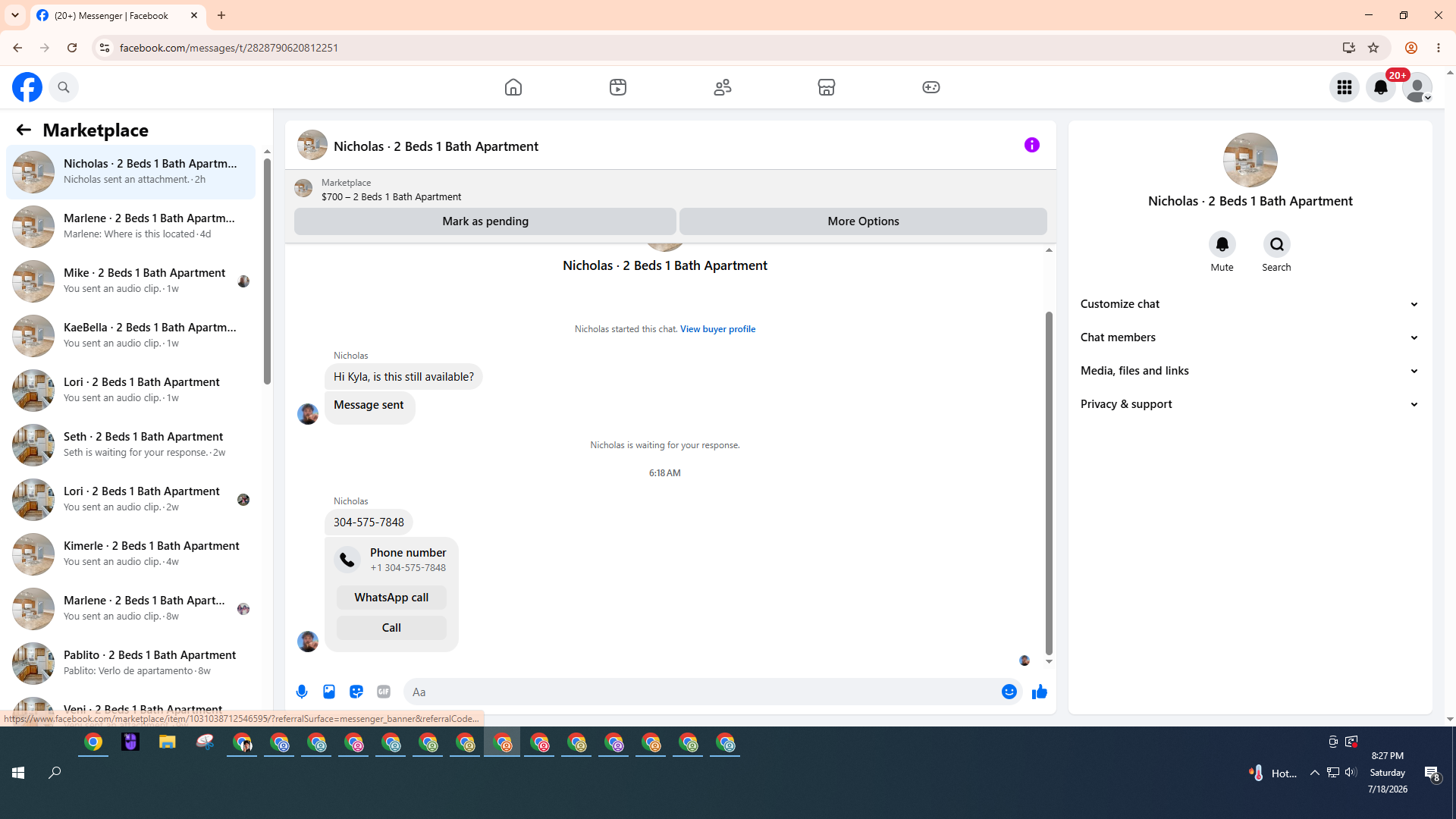Open the apps grid menu

pyautogui.click(x=1345, y=87)
